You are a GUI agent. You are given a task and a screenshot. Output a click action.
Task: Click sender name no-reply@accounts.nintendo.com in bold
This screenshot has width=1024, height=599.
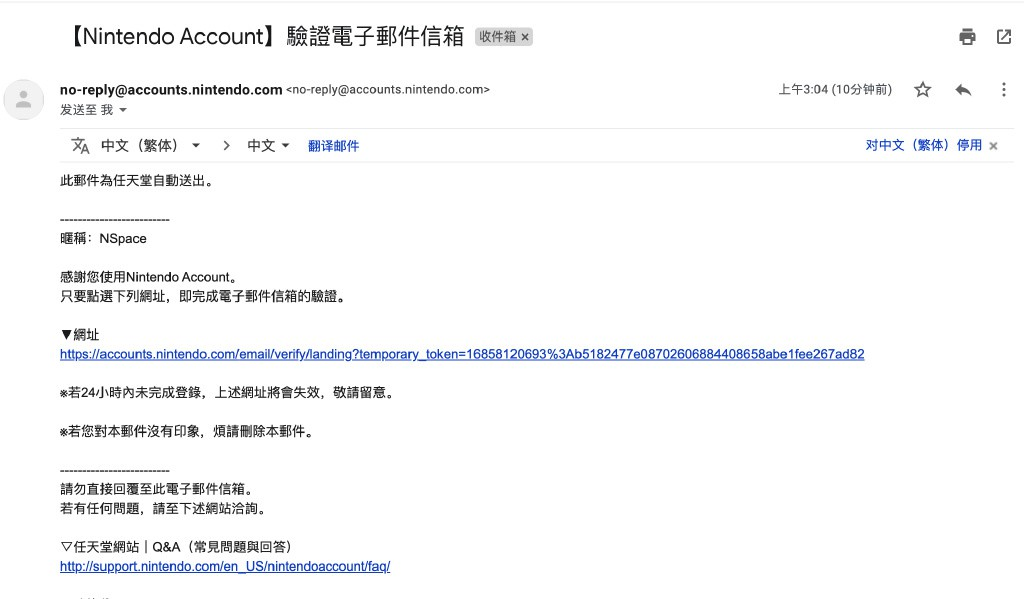(171, 89)
